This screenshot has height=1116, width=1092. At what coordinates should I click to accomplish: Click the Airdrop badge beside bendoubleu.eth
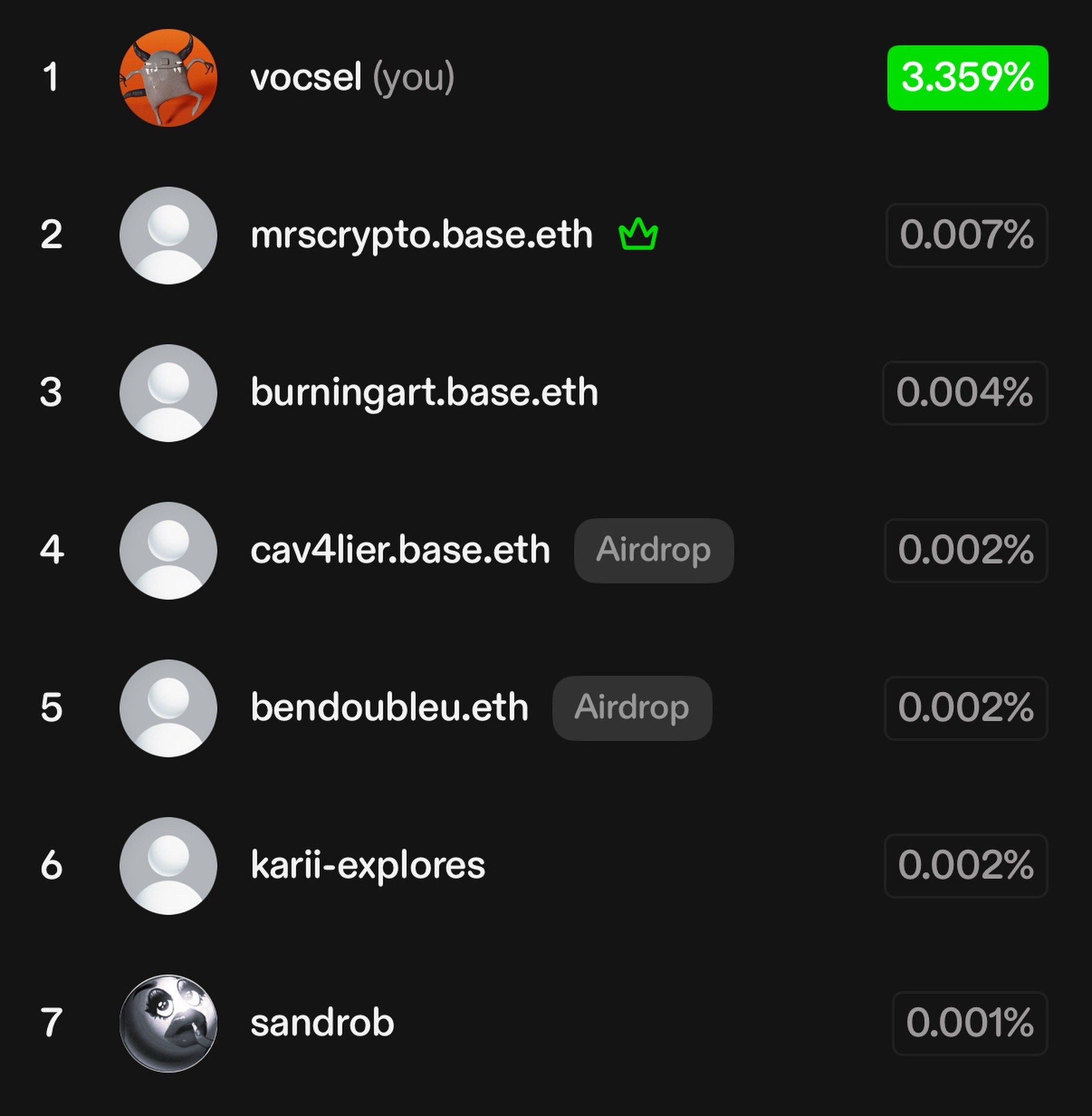pos(632,708)
